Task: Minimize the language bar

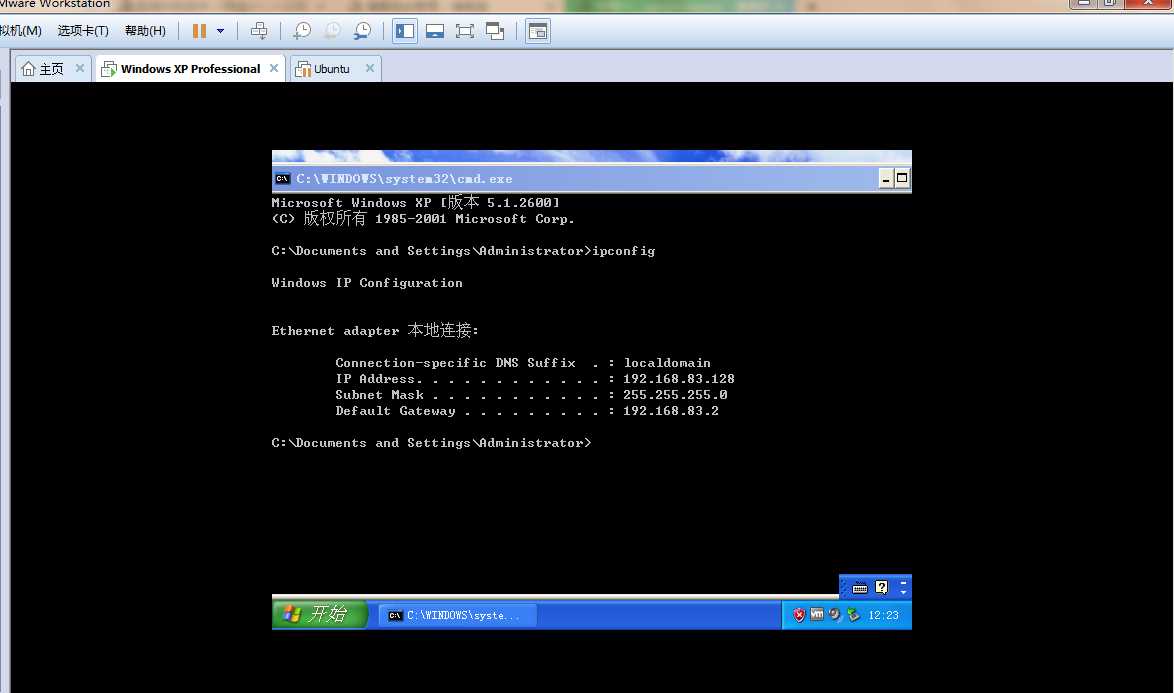Action: tap(903, 582)
